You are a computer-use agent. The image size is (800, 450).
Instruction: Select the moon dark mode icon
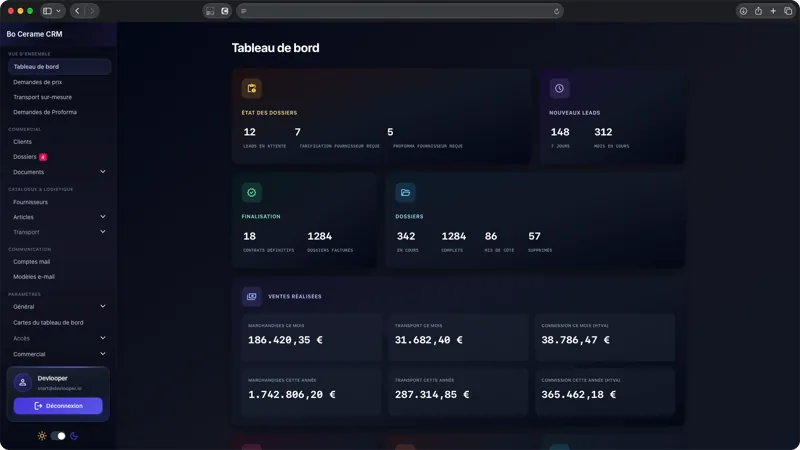click(74, 436)
